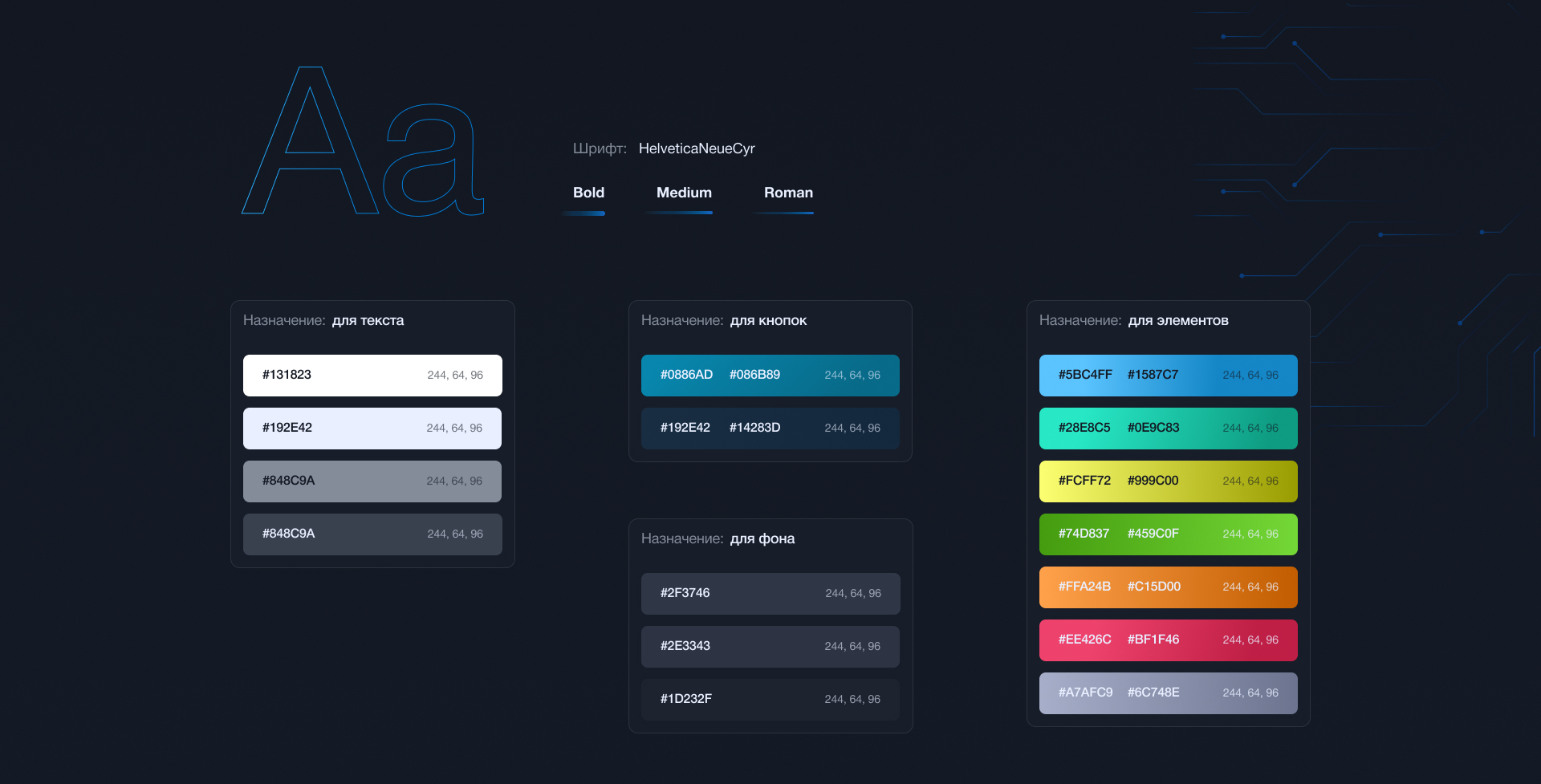Select the dark #14283D button gradient swatch

click(770, 429)
